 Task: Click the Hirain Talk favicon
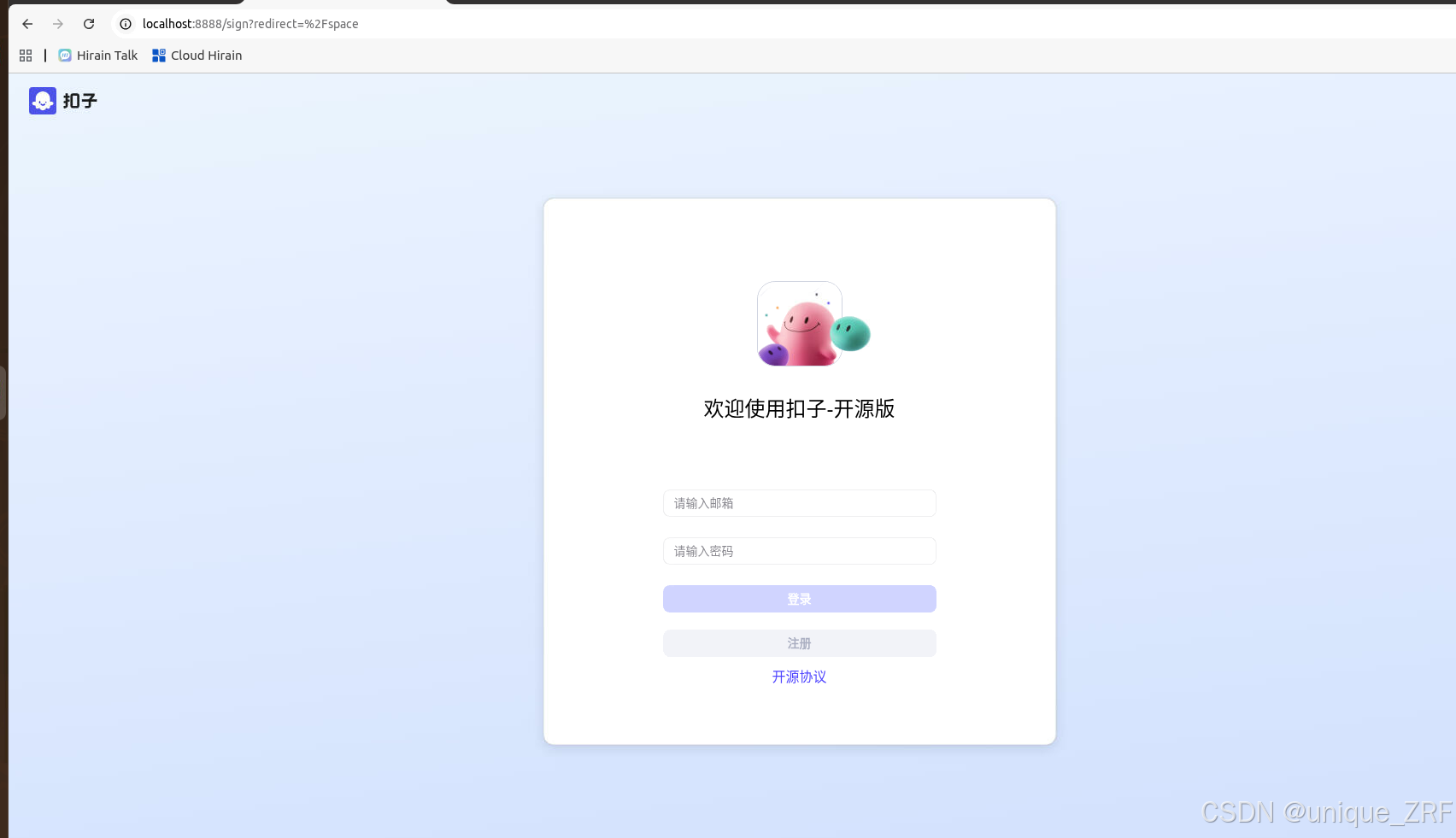(64, 55)
